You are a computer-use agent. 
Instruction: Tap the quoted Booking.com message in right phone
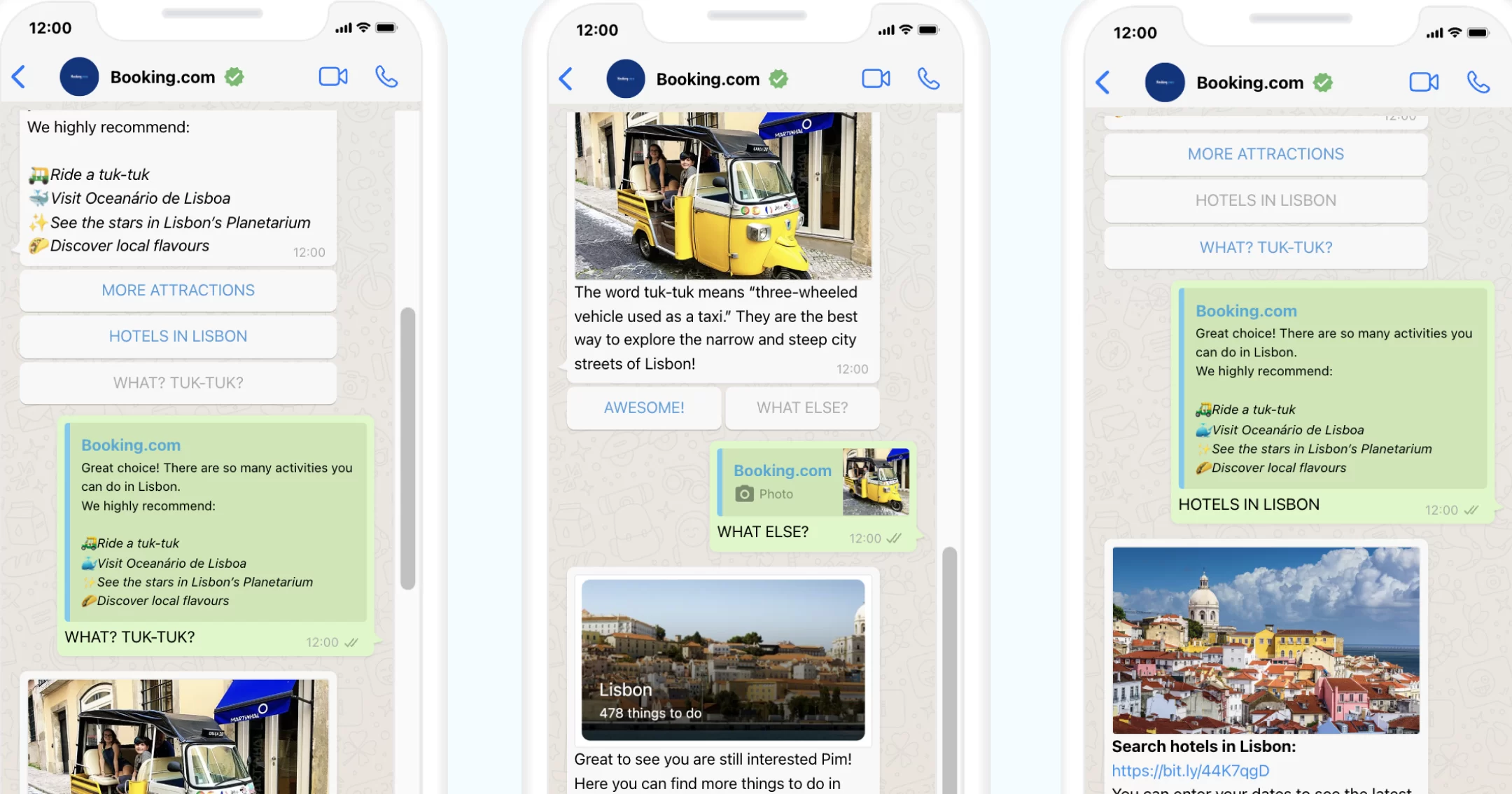[1333, 388]
